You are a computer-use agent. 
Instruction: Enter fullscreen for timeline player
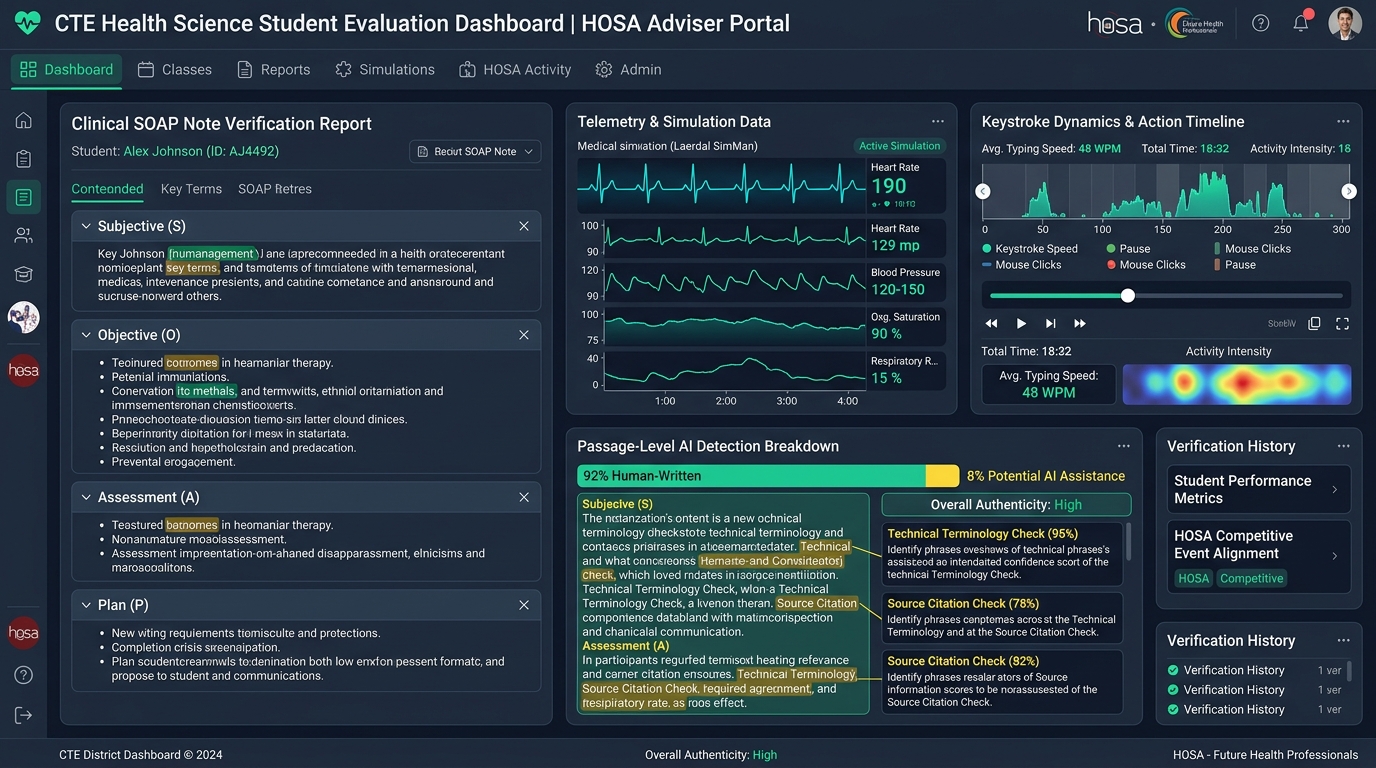pyautogui.click(x=1342, y=324)
